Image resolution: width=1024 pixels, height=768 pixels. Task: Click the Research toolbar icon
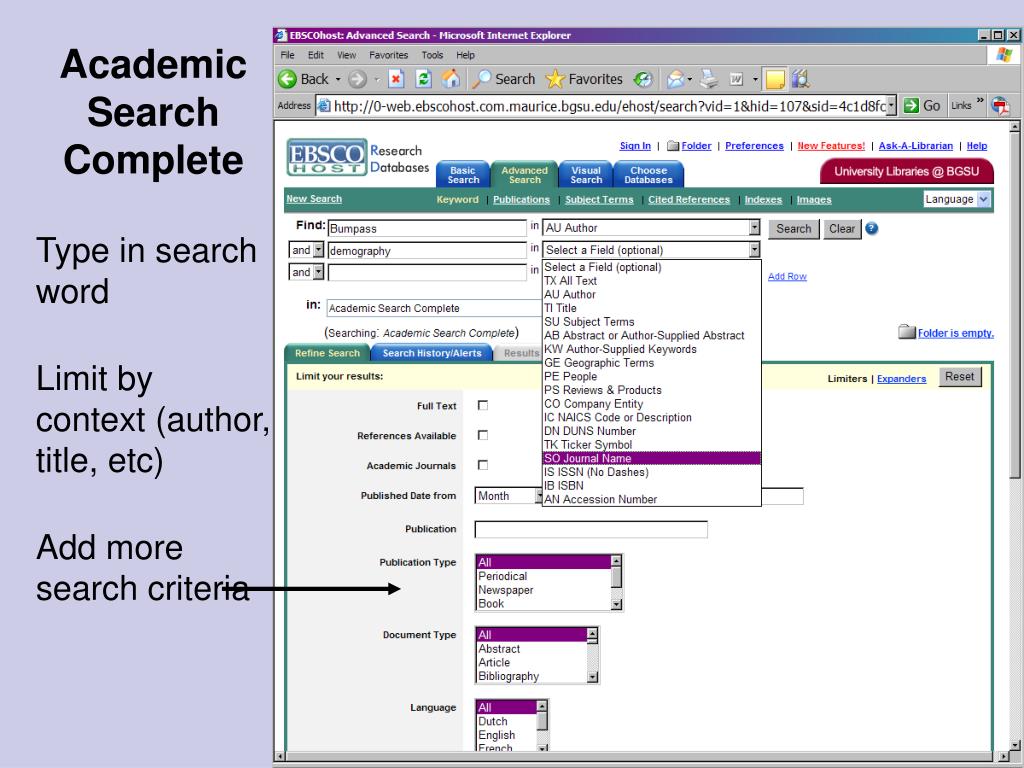point(801,79)
